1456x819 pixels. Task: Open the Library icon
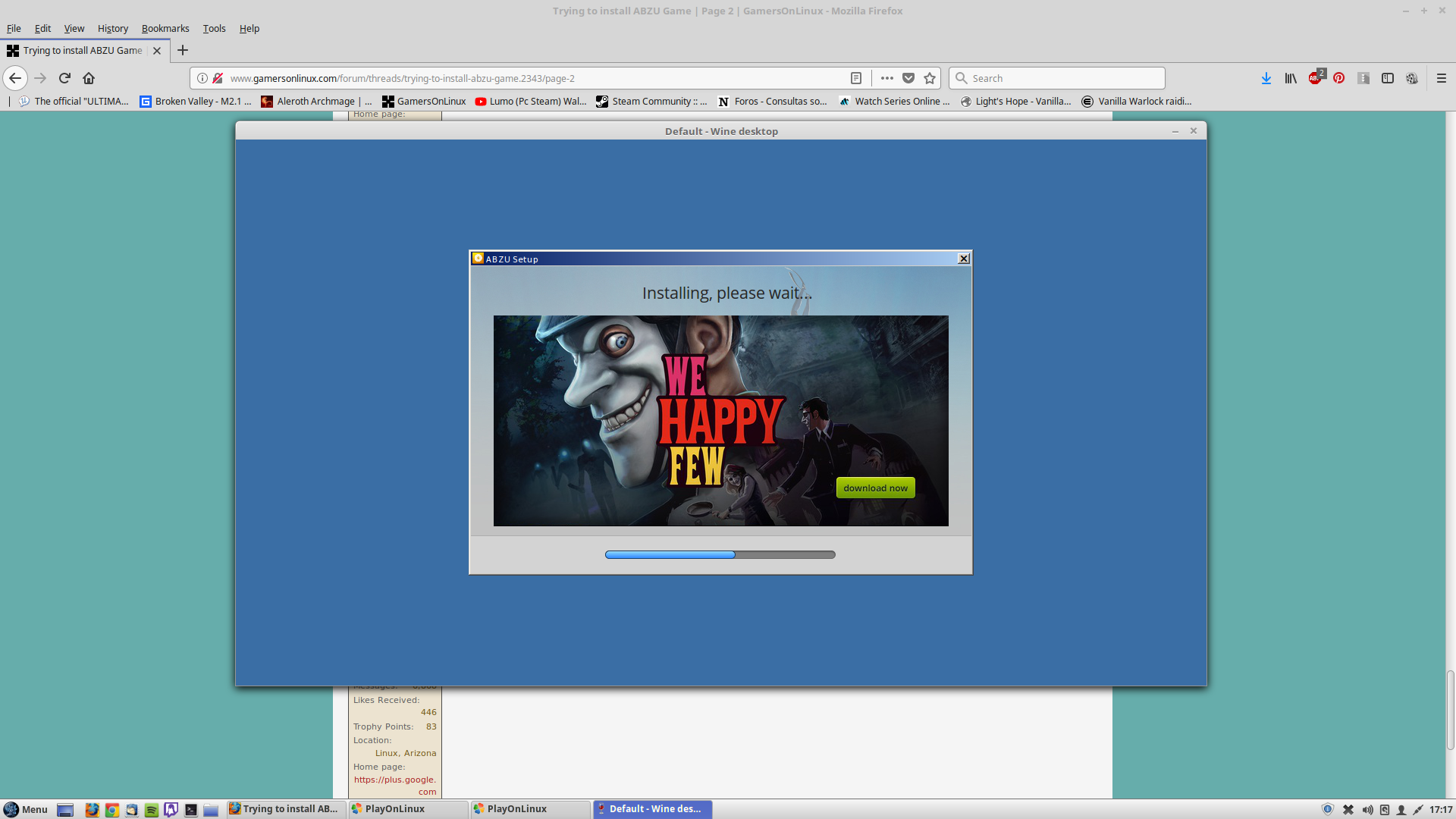1291,78
